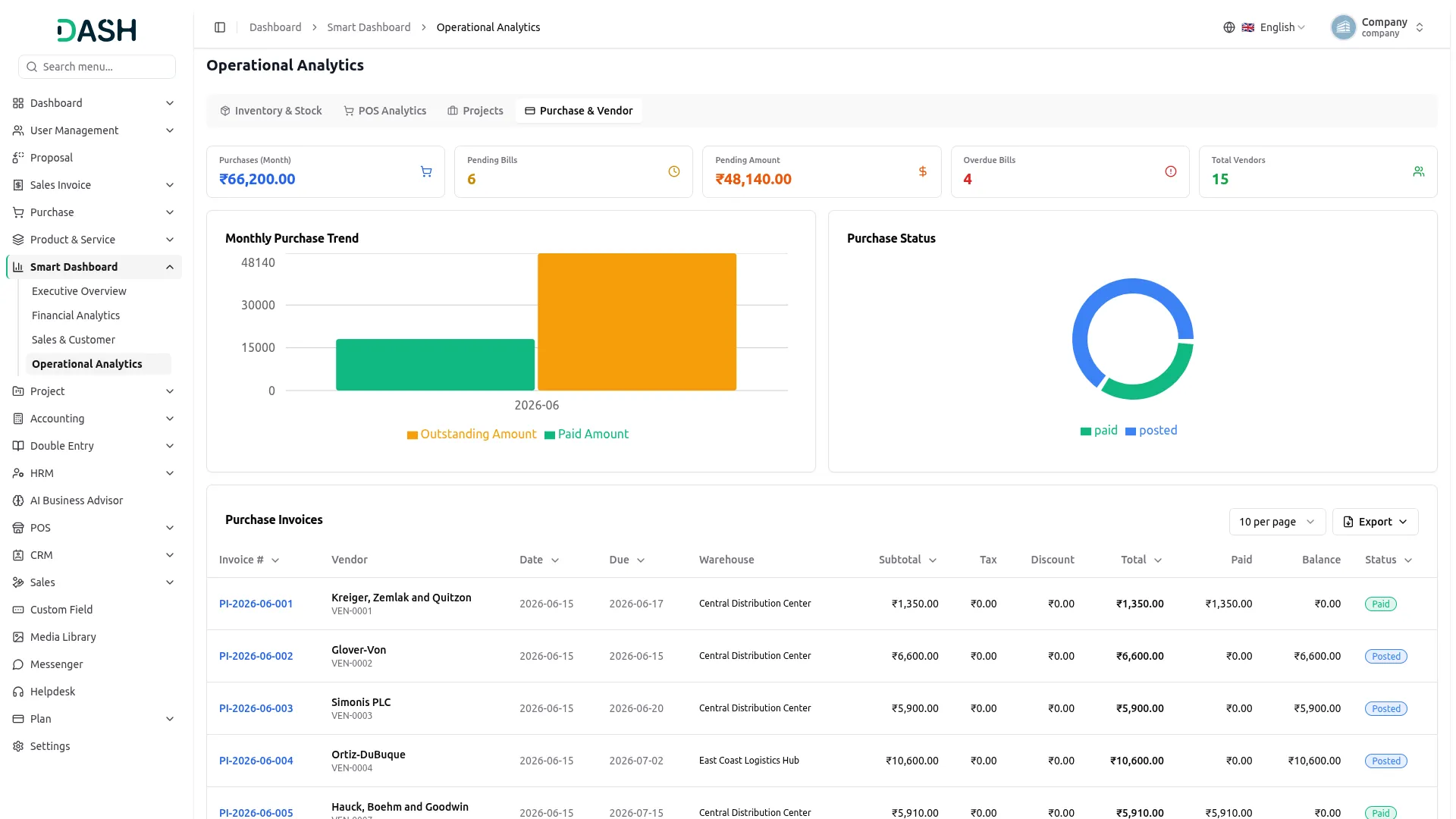Sort table by Subtotal column
This screenshot has width=1456, height=819.
[908, 560]
